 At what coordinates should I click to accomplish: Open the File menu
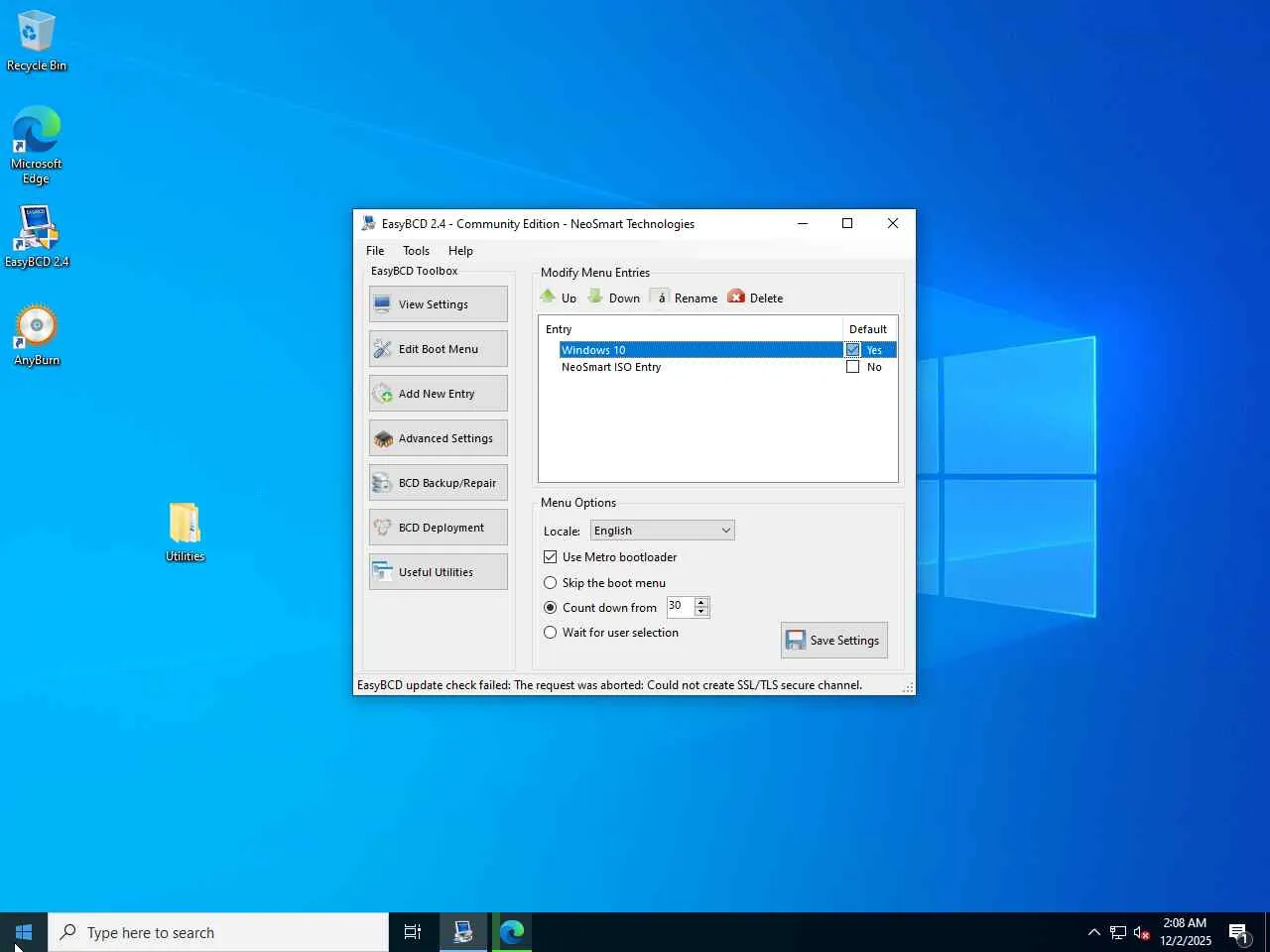(375, 251)
